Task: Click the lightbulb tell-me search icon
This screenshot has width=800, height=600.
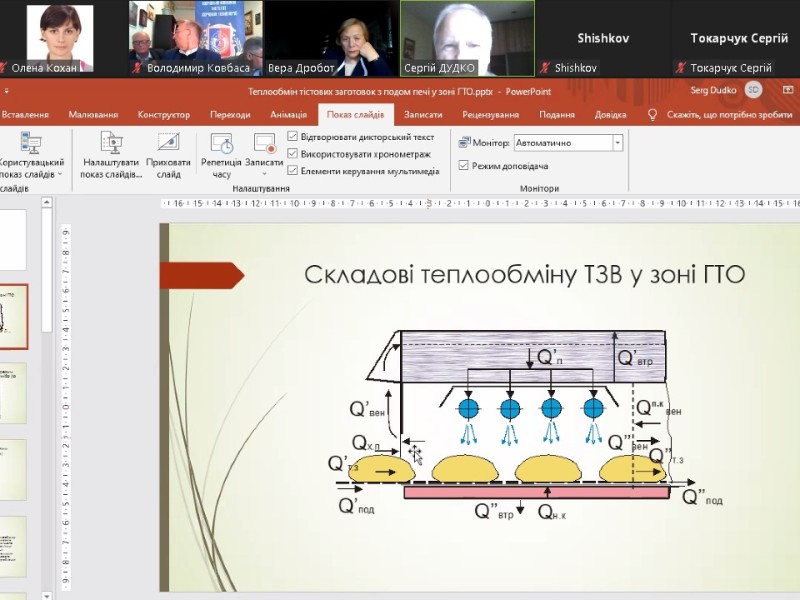Action: (653, 115)
